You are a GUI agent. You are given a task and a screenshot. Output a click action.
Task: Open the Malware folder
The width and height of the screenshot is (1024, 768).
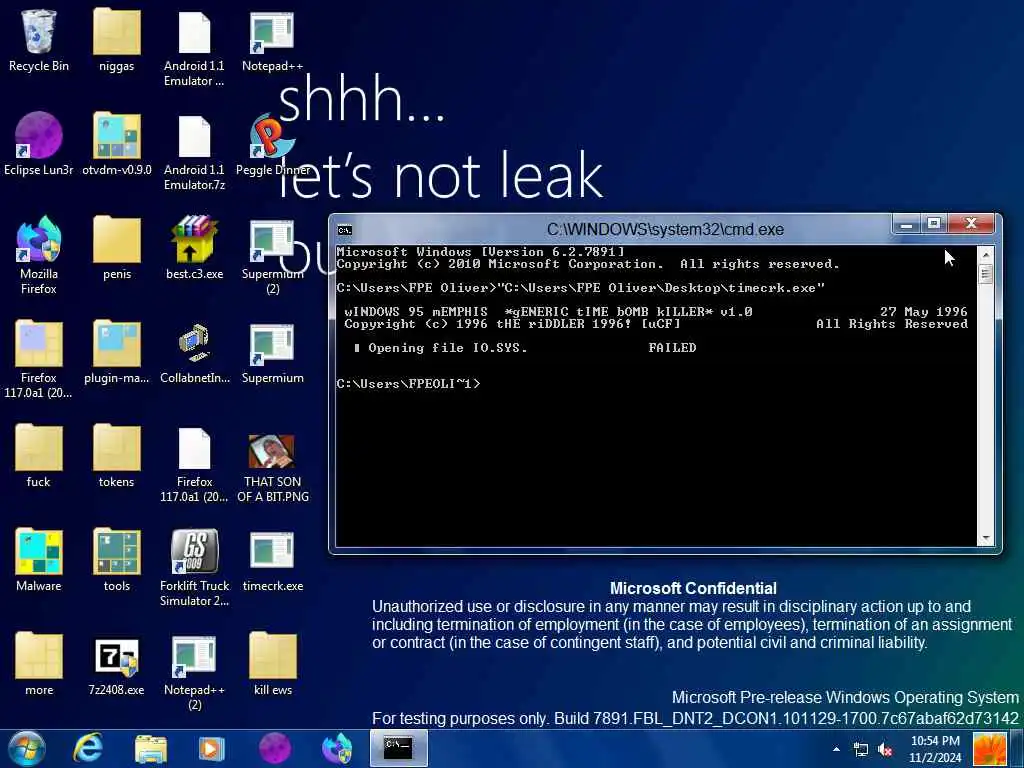39,560
